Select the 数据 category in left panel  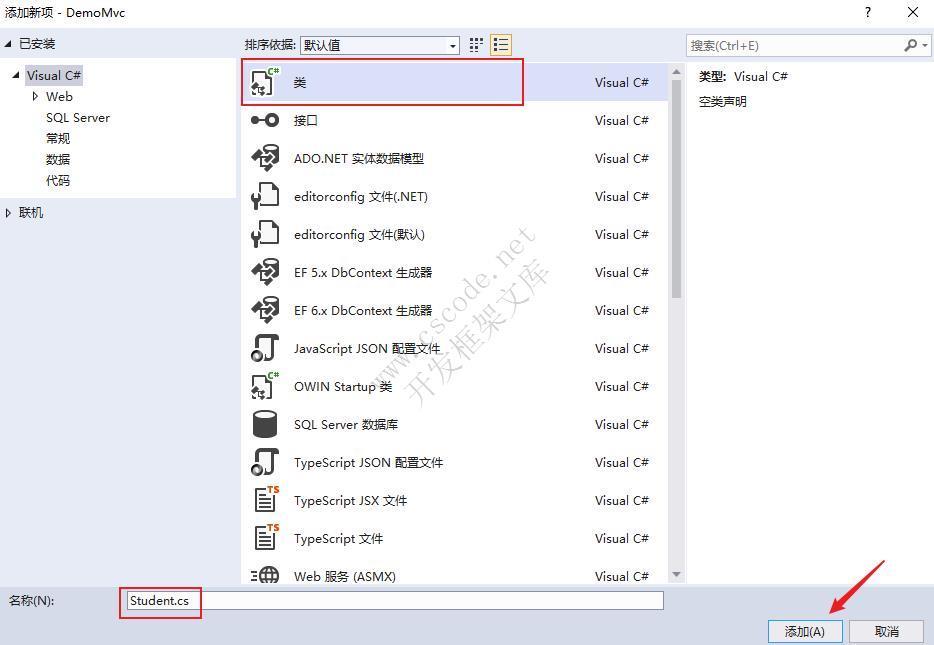point(58,159)
